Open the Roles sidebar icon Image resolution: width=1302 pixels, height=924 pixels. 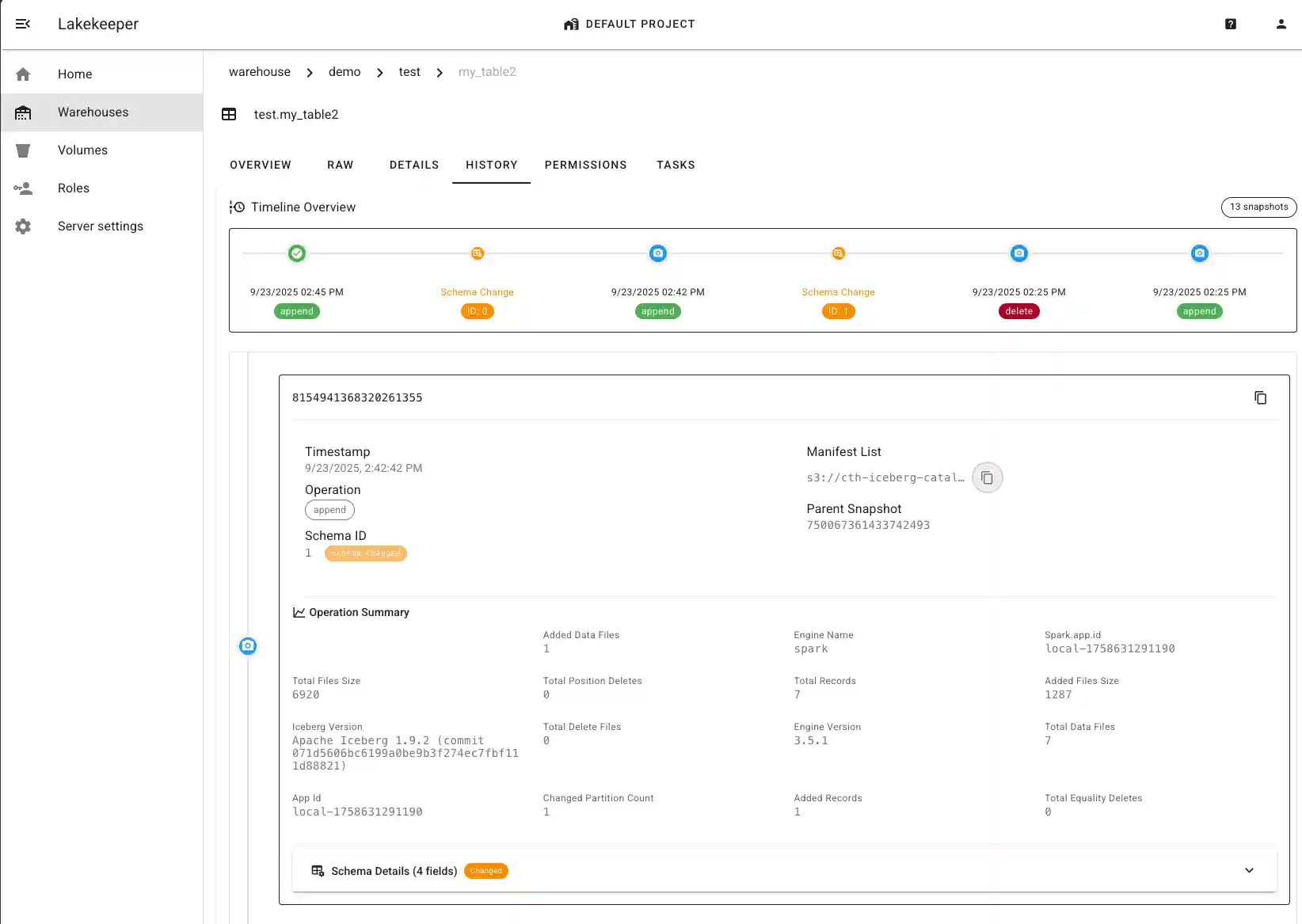23,188
